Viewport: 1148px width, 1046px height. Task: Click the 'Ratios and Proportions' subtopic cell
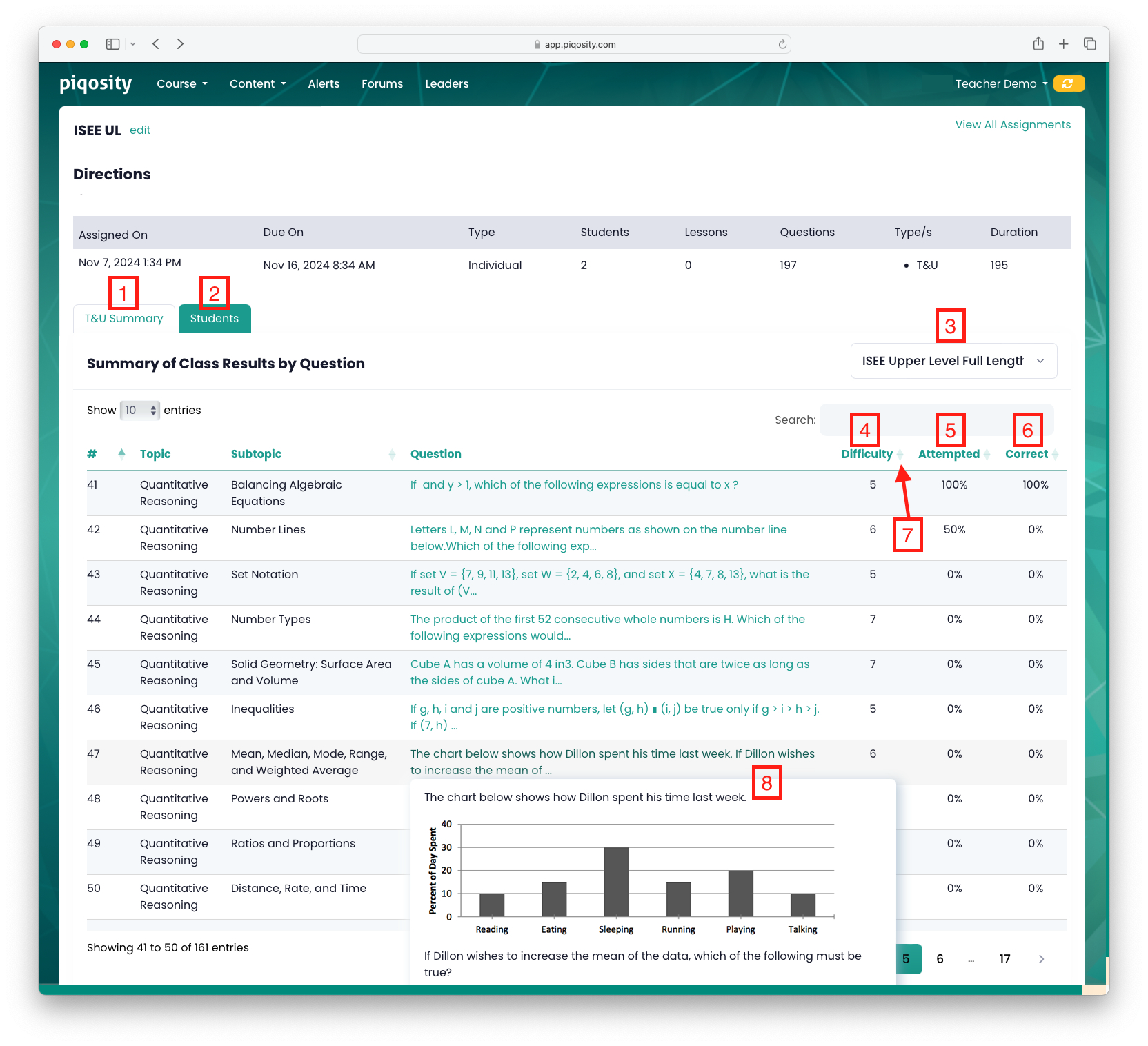(293, 844)
